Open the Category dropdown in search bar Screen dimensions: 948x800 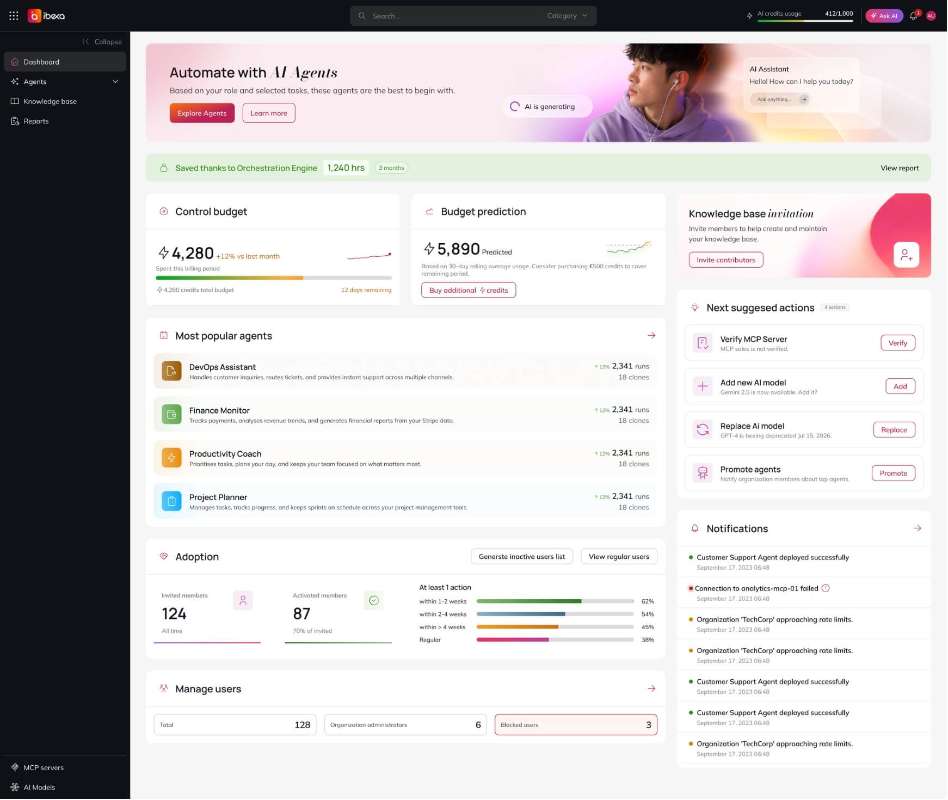click(x=567, y=16)
